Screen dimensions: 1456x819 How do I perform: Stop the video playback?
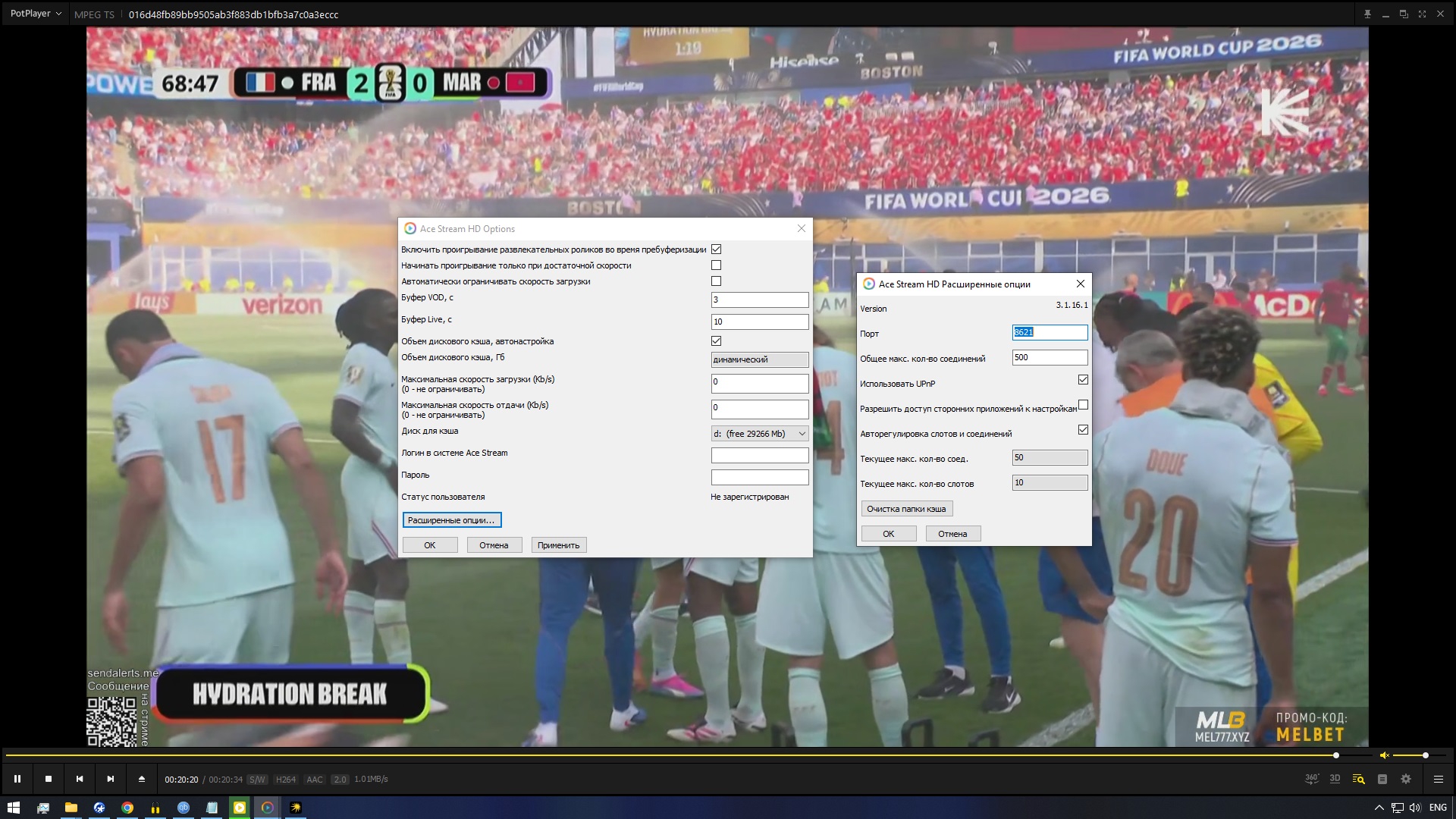point(49,779)
